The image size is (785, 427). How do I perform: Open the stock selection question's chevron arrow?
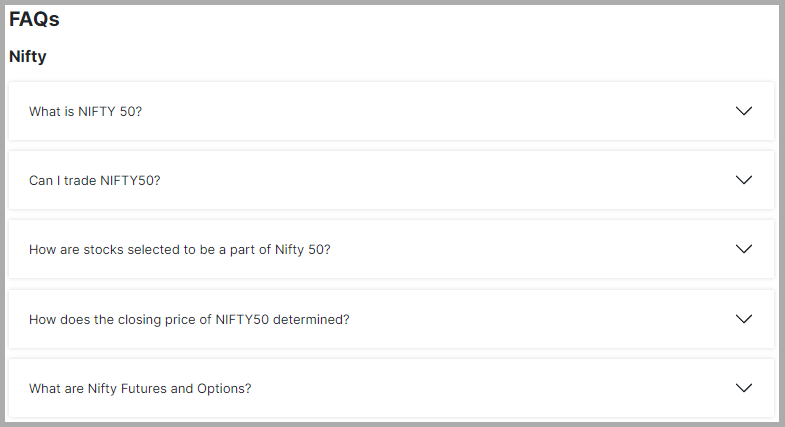(x=743, y=249)
